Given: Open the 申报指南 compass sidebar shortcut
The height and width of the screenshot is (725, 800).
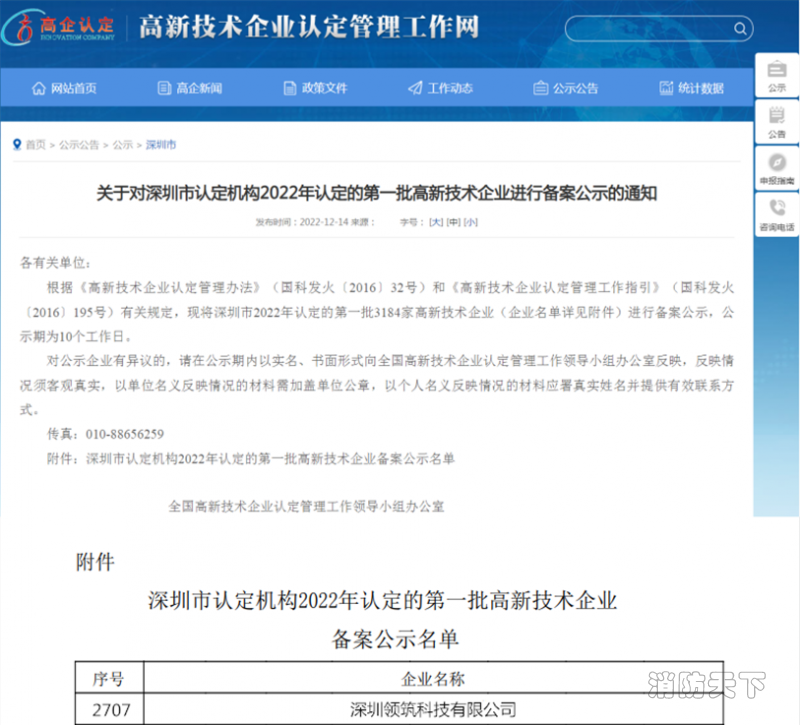Looking at the screenshot, I should (x=777, y=168).
